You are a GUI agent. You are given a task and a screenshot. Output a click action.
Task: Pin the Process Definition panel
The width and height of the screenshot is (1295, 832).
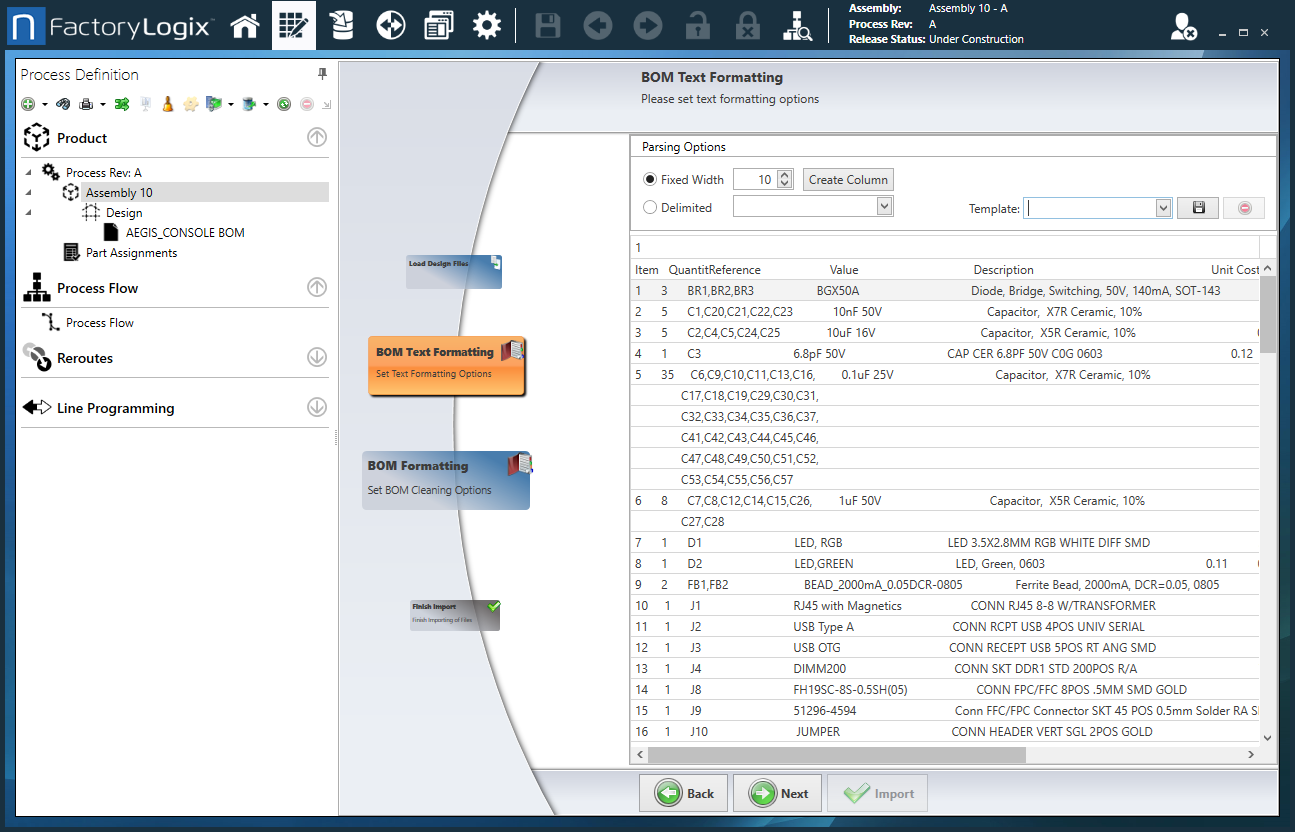[x=322, y=74]
